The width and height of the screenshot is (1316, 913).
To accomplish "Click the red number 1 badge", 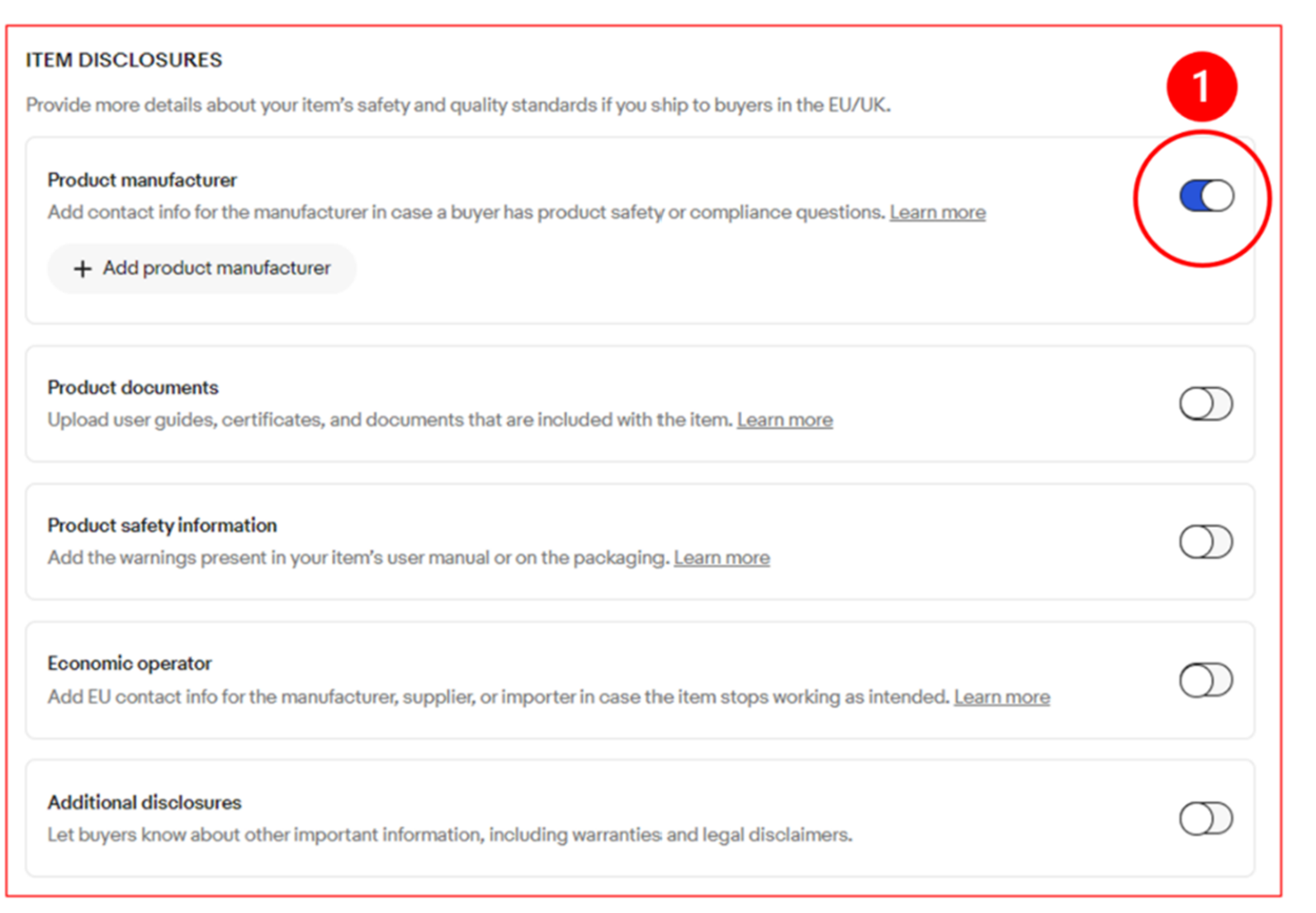I will [1201, 87].
